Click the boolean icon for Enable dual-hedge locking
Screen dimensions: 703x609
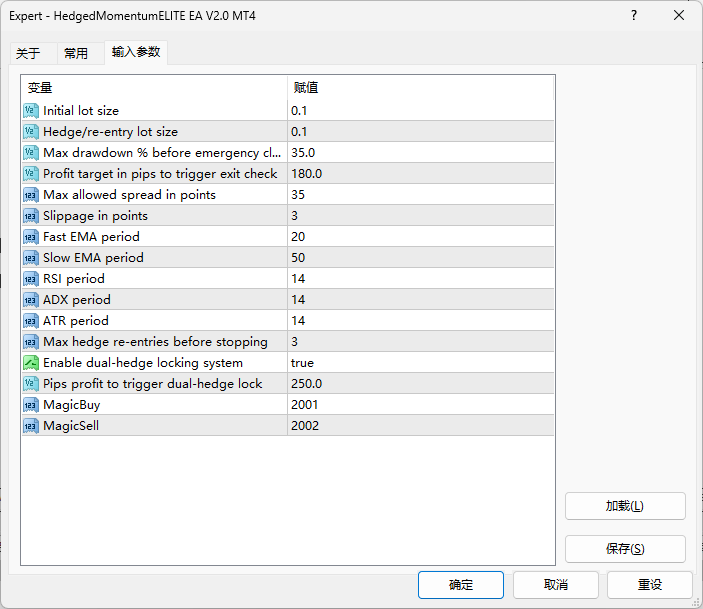coord(30,363)
